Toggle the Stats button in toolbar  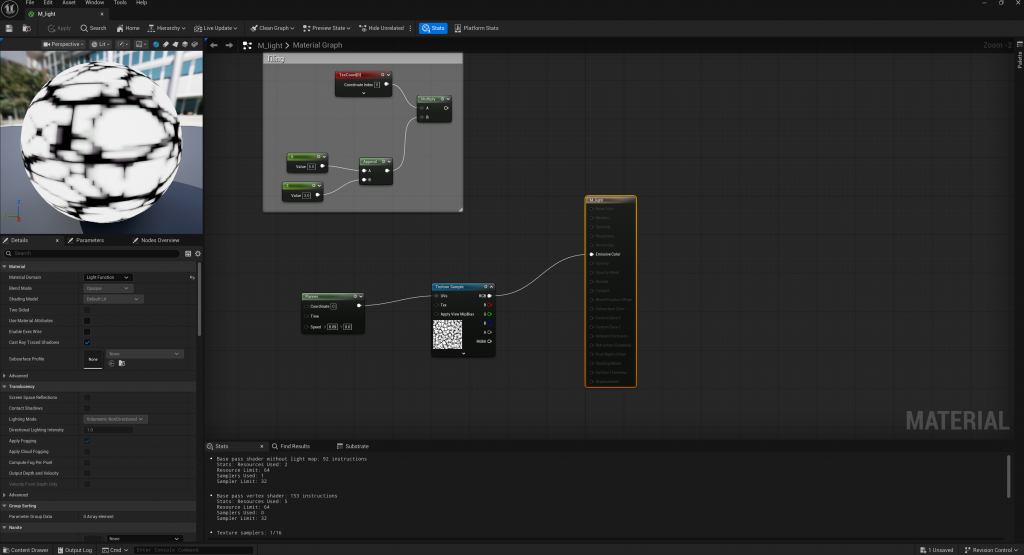pos(433,28)
